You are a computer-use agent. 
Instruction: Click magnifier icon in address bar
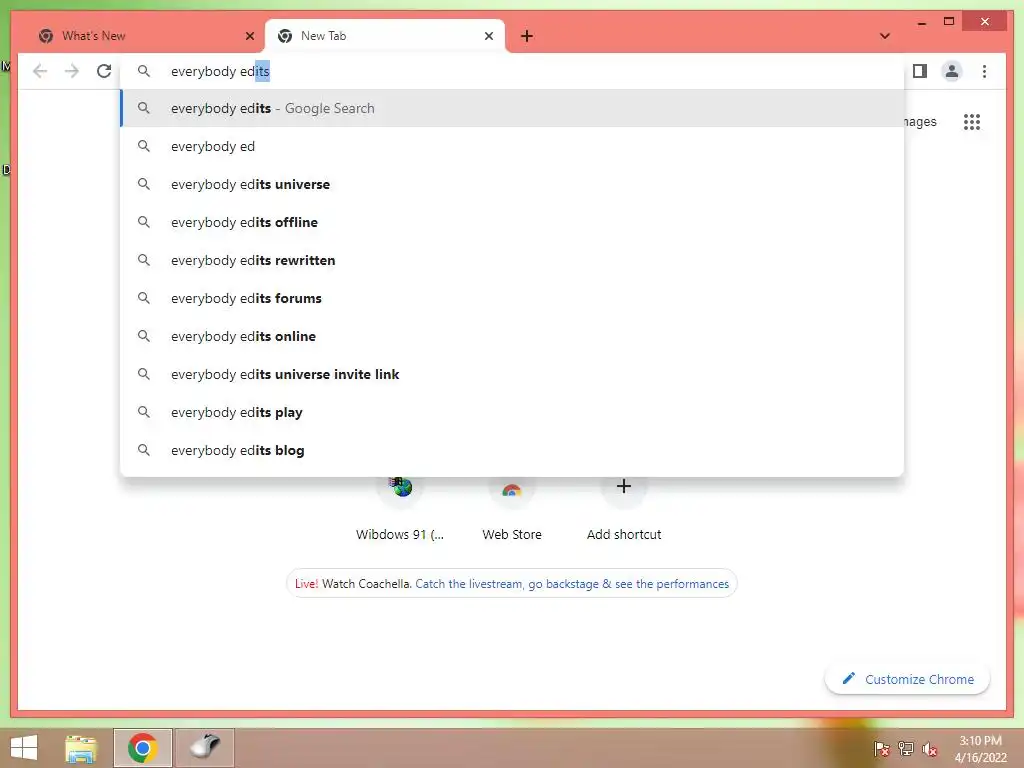(x=144, y=71)
